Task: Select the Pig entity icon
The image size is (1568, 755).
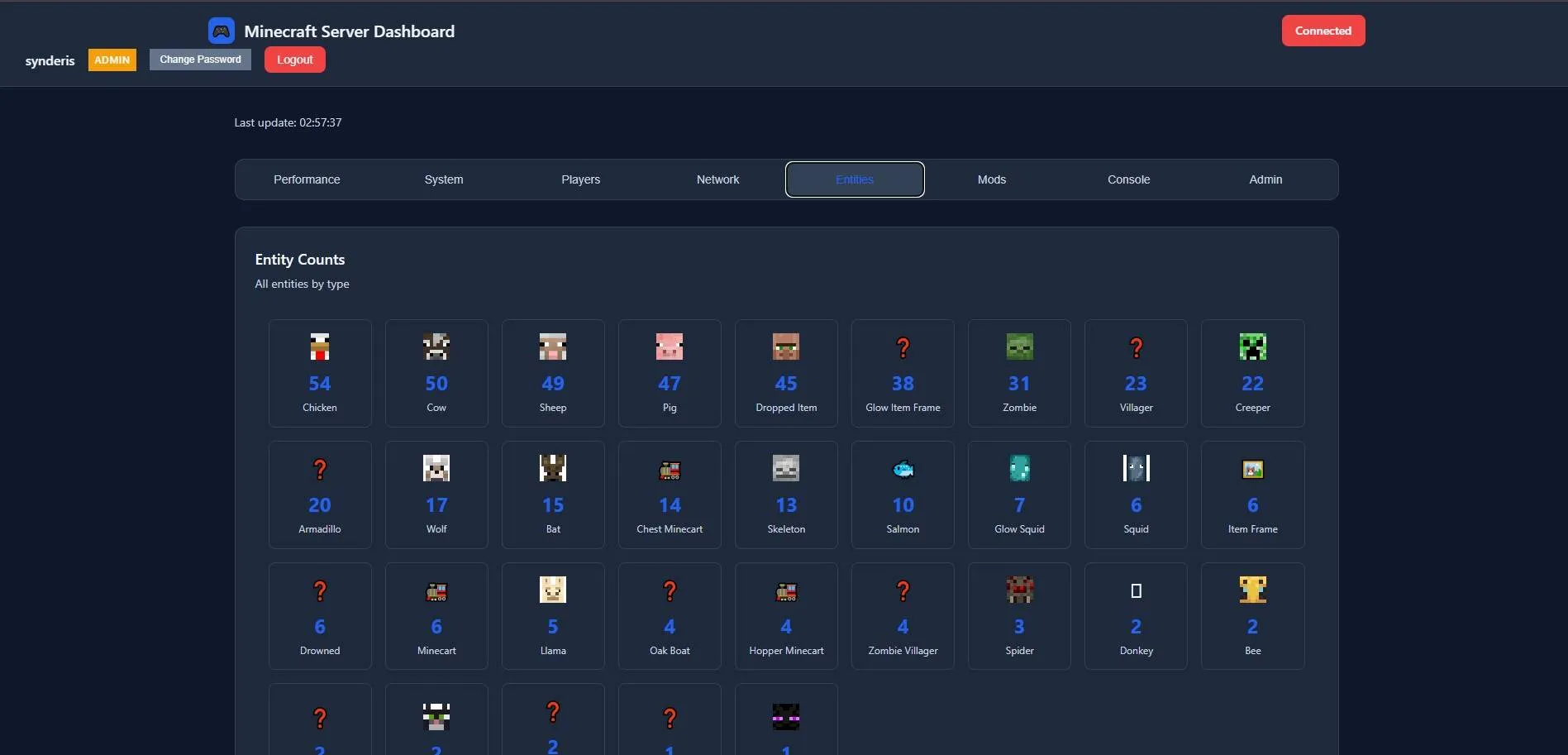Action: [670, 346]
